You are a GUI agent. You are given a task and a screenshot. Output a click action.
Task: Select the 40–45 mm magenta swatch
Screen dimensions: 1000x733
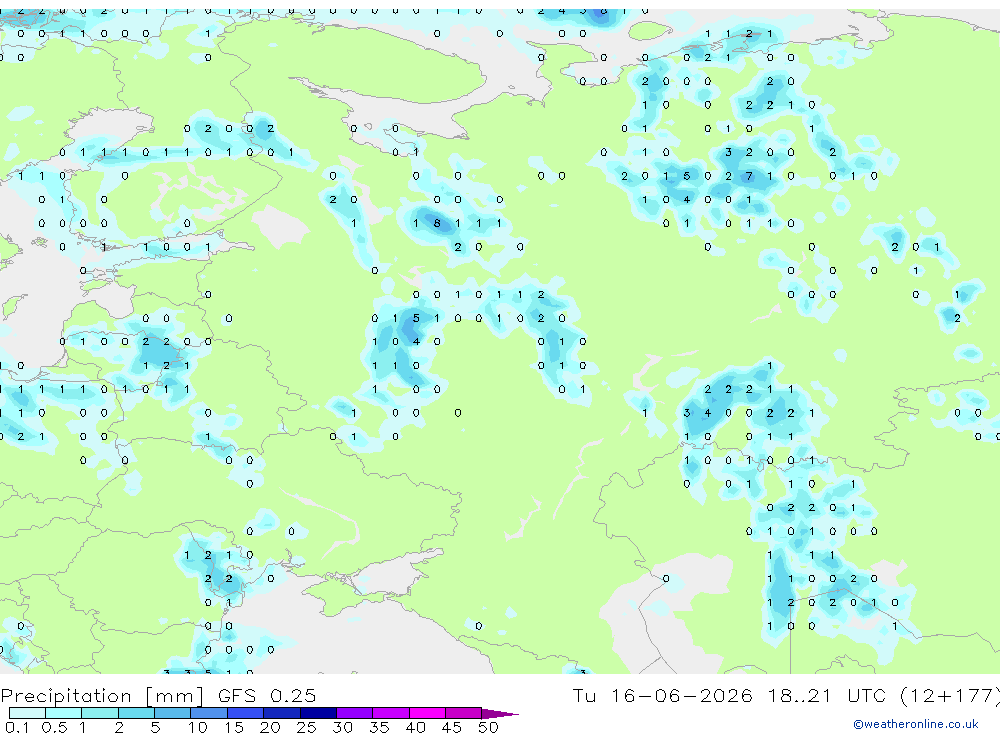tap(427, 713)
